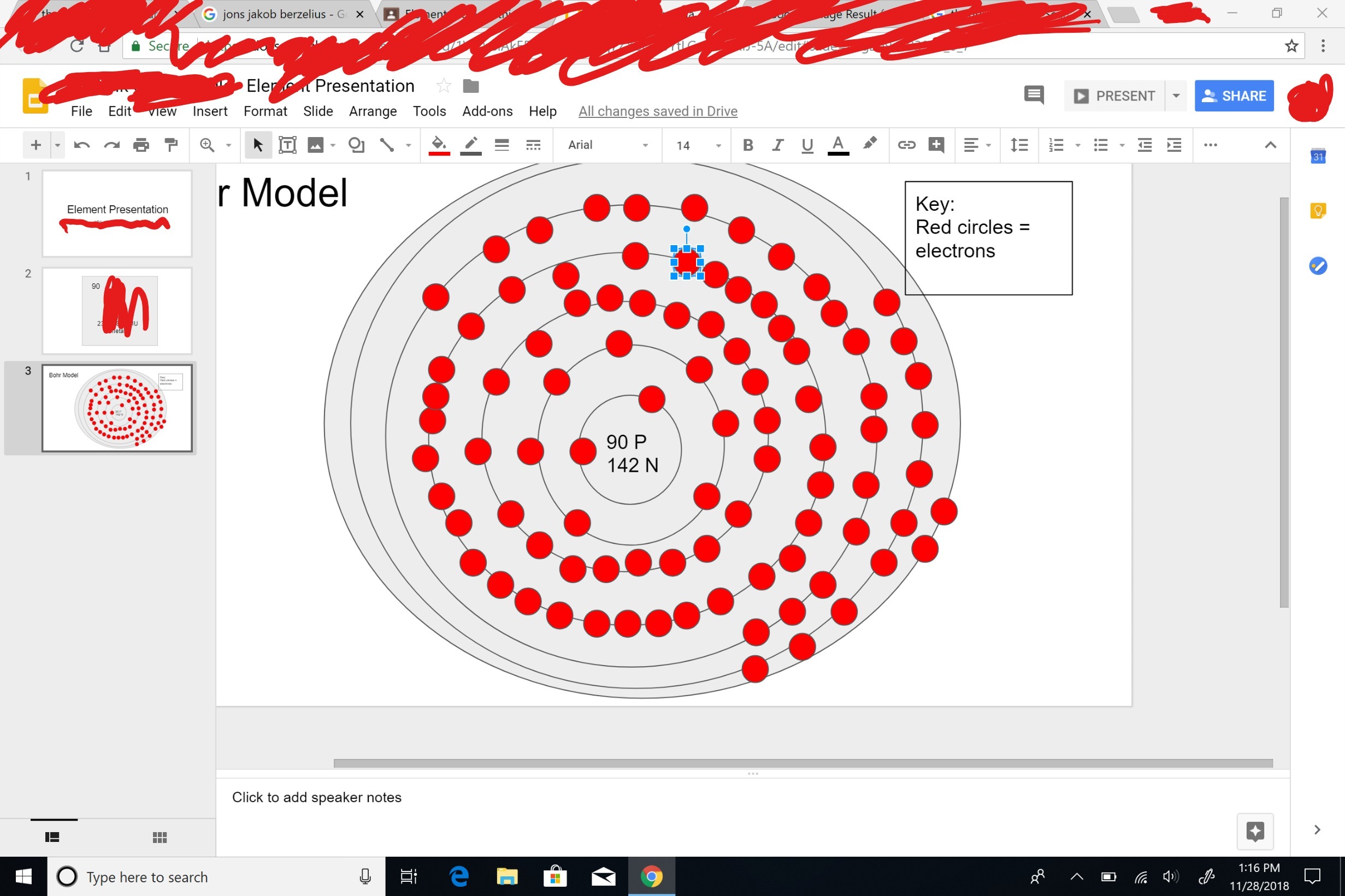
Task: Open the PRESENT options dropdown arrow
Action: (x=1176, y=96)
